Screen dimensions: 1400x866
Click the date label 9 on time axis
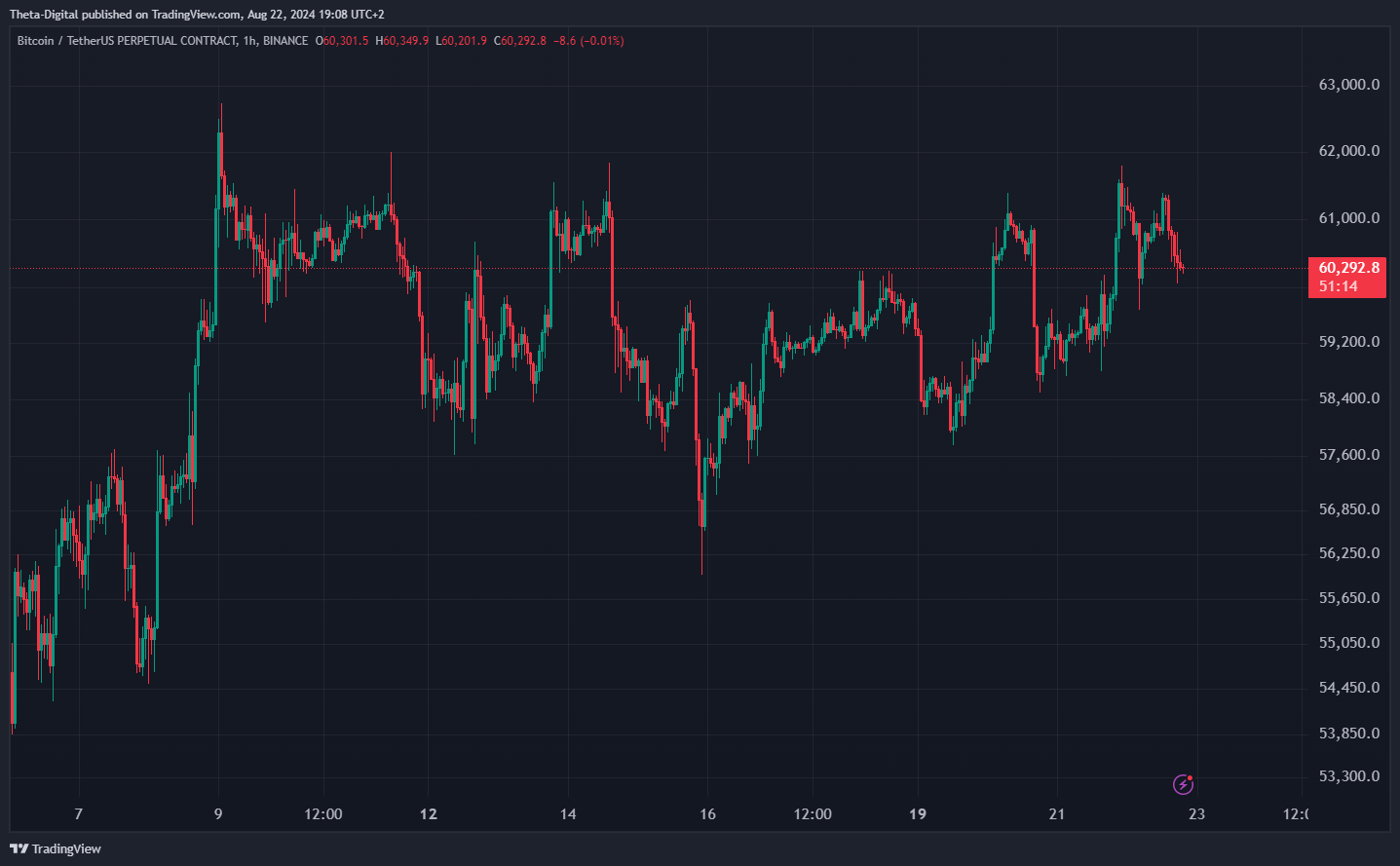click(x=218, y=814)
